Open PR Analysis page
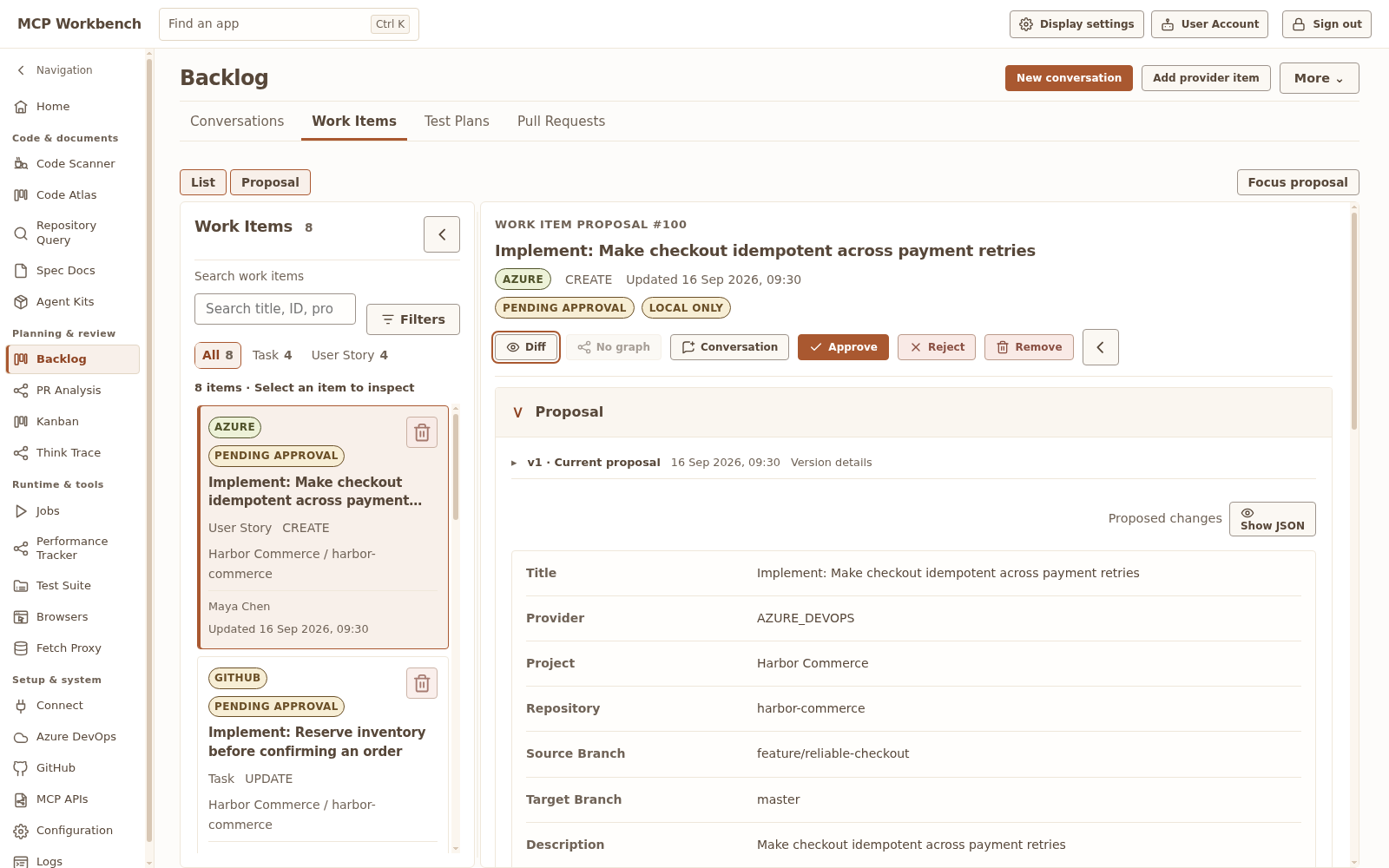Viewport: 1389px width, 868px height. [73, 390]
